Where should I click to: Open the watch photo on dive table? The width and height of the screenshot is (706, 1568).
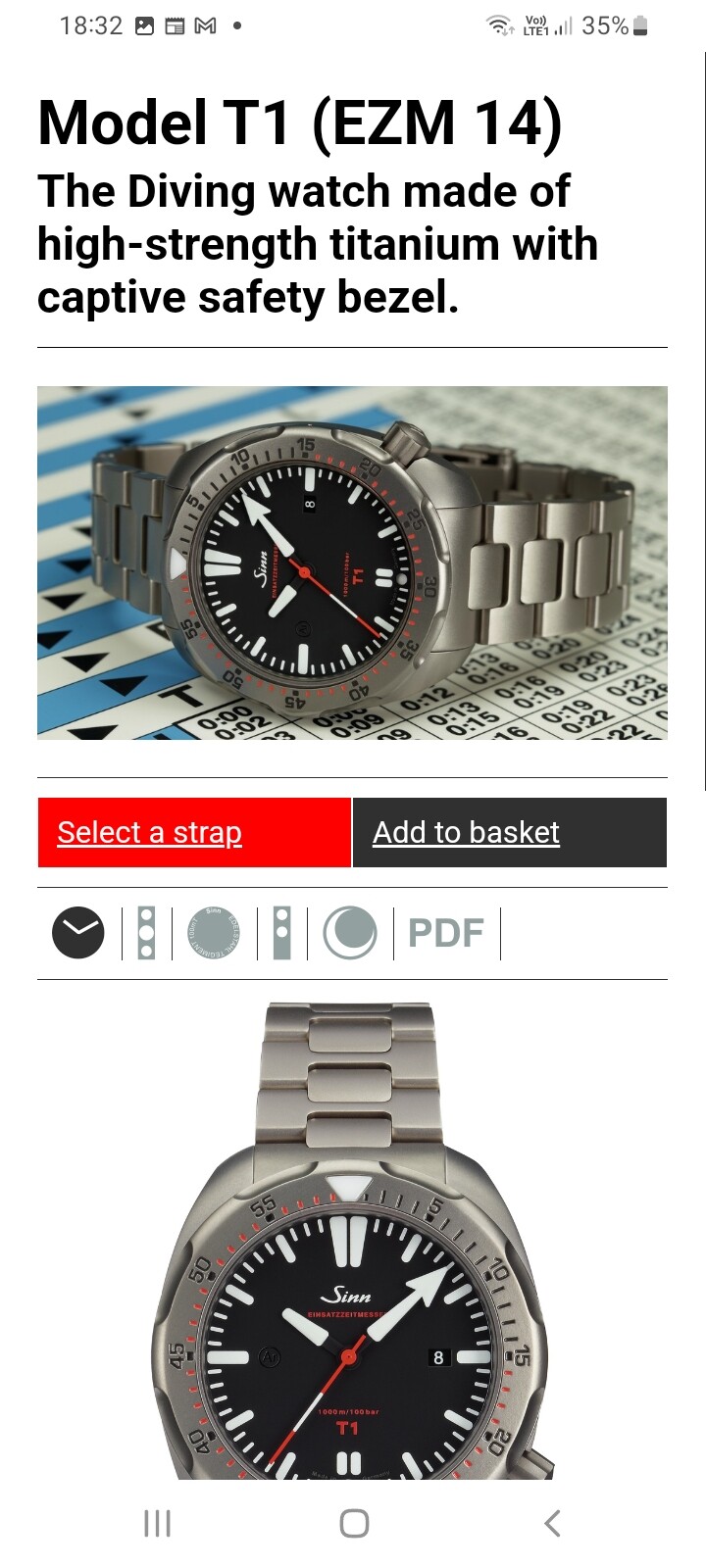pyautogui.click(x=352, y=563)
